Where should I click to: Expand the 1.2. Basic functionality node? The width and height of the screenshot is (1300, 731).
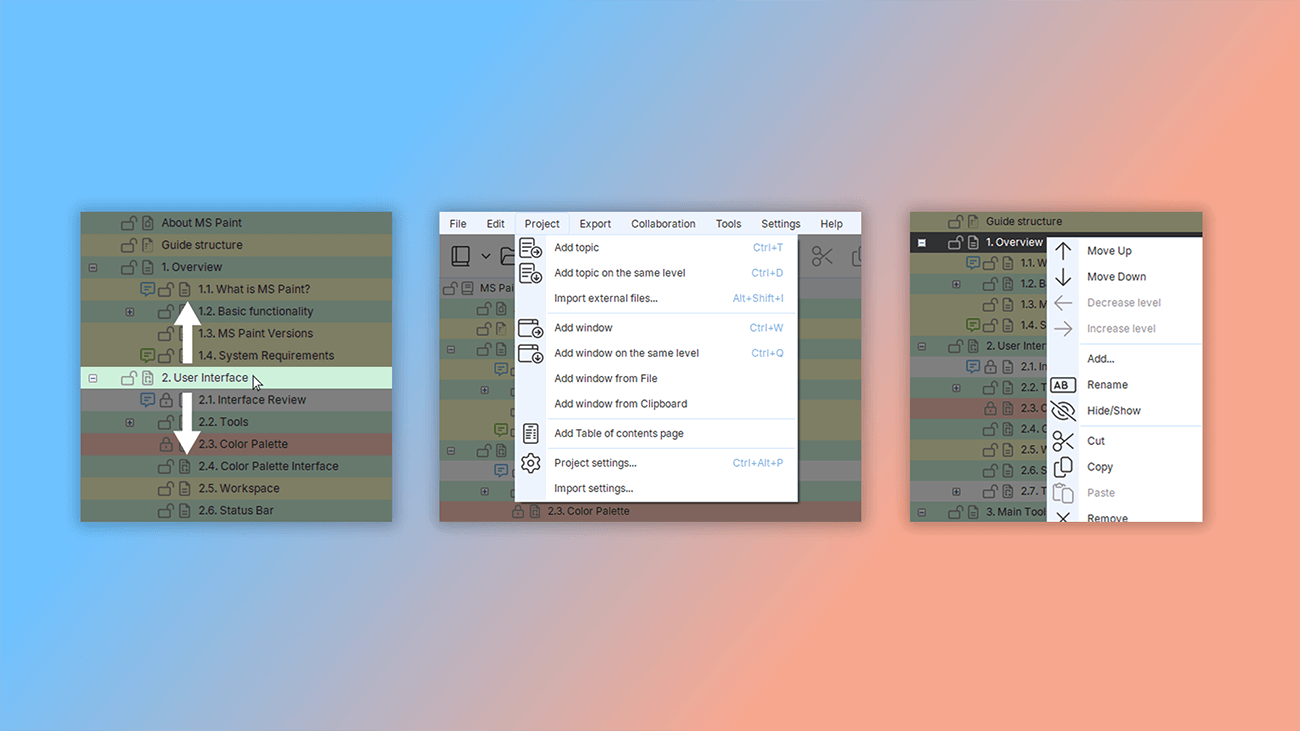tap(129, 312)
